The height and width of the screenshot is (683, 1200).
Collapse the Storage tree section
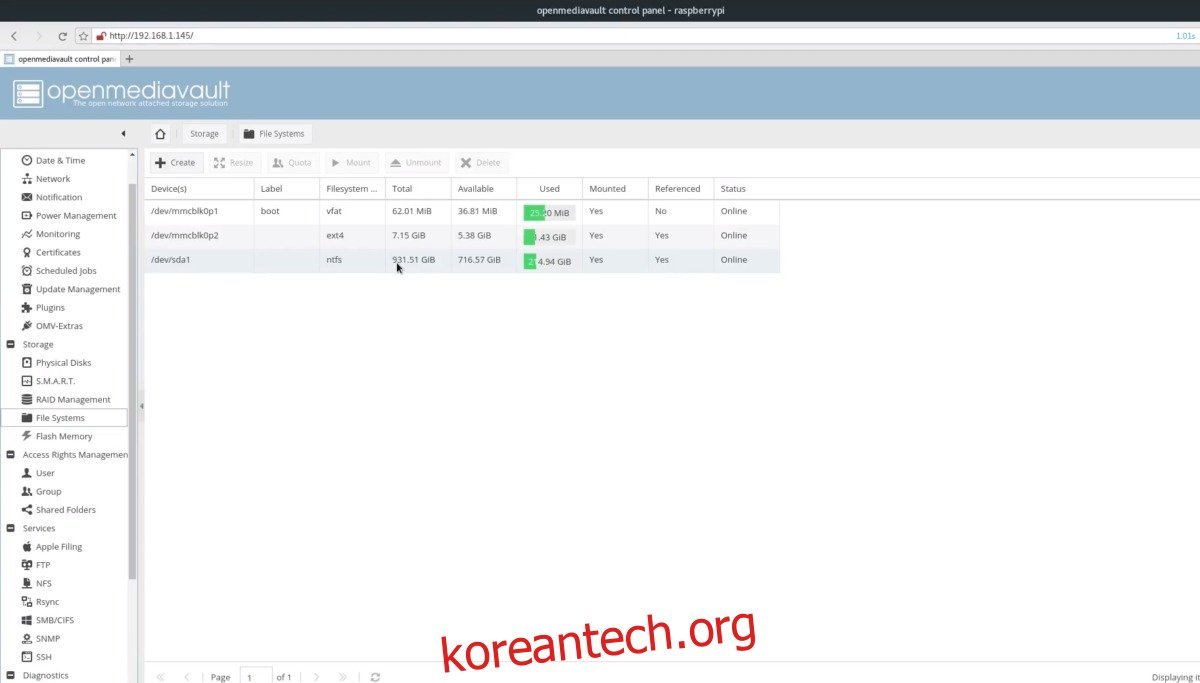pyautogui.click(x=11, y=345)
